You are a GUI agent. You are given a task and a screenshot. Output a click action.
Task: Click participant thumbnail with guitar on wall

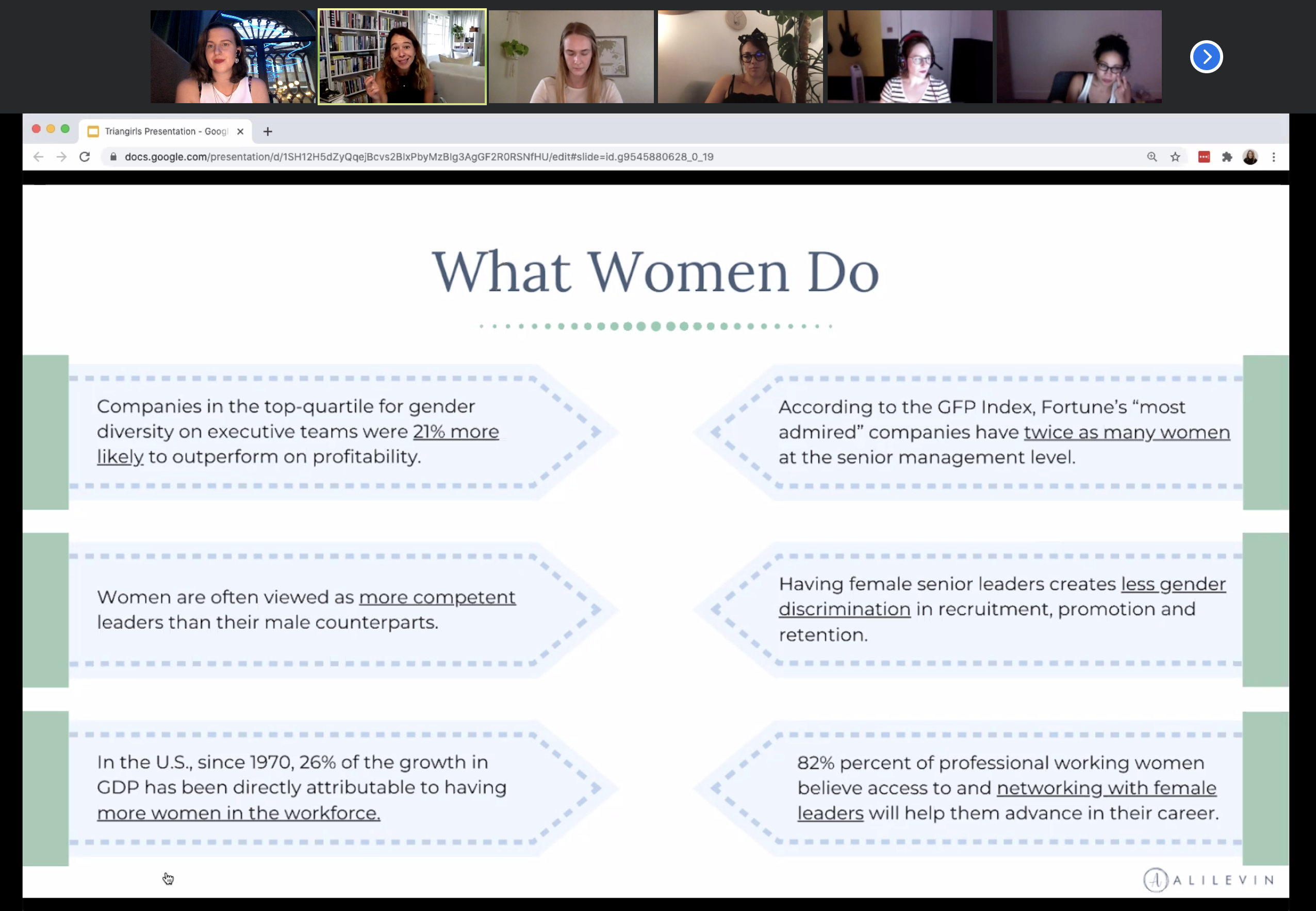[909, 57]
